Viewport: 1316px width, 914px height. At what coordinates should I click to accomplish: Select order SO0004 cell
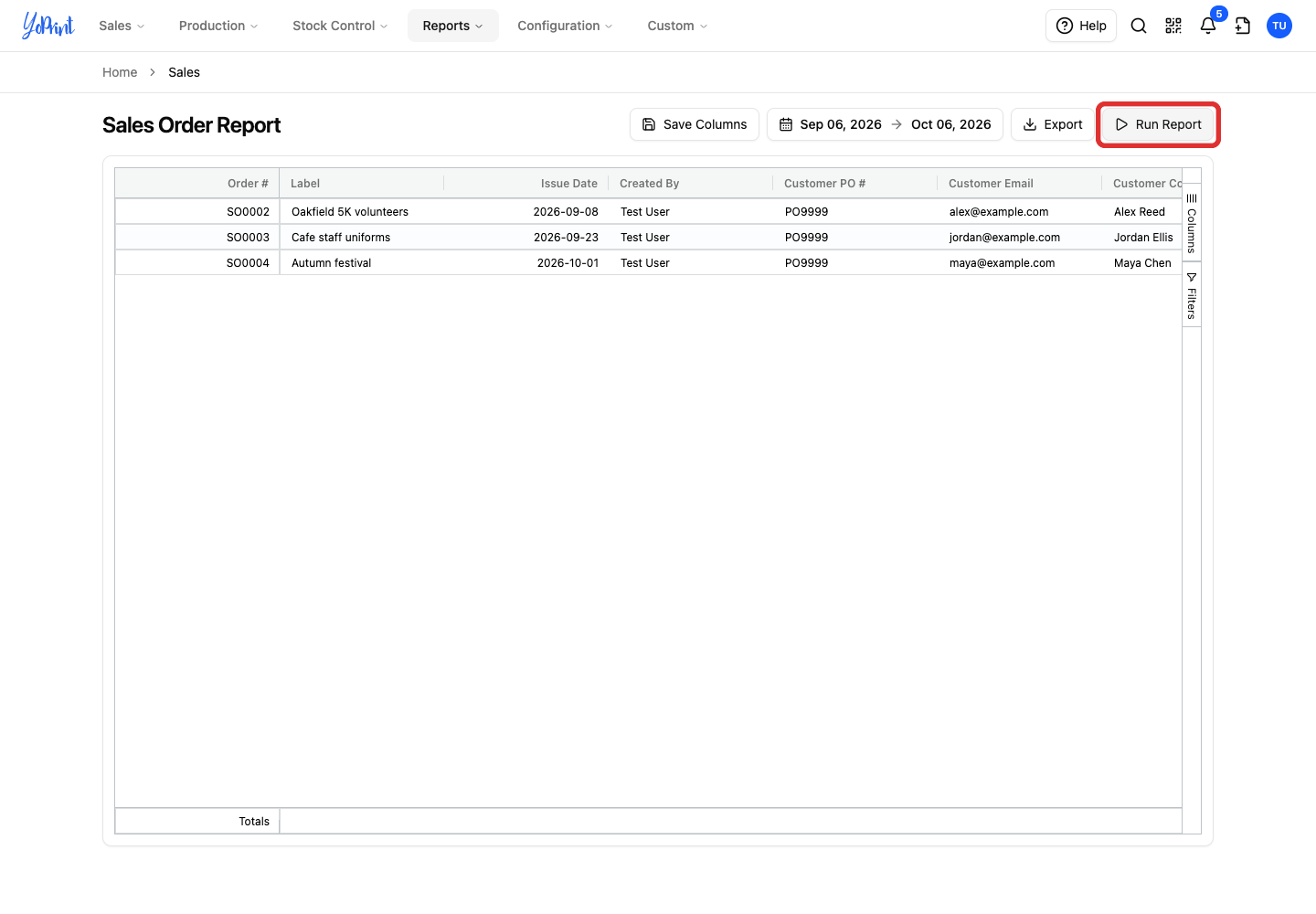coord(197,262)
